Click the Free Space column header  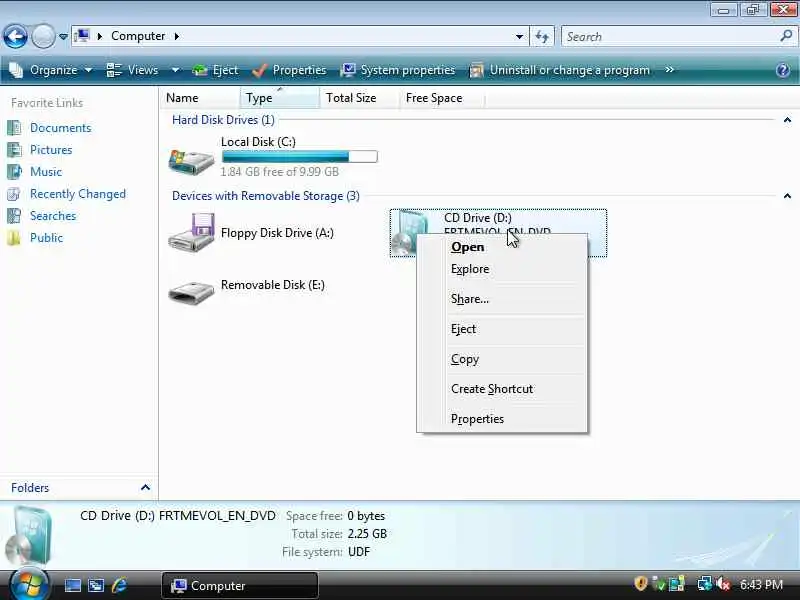442,97
